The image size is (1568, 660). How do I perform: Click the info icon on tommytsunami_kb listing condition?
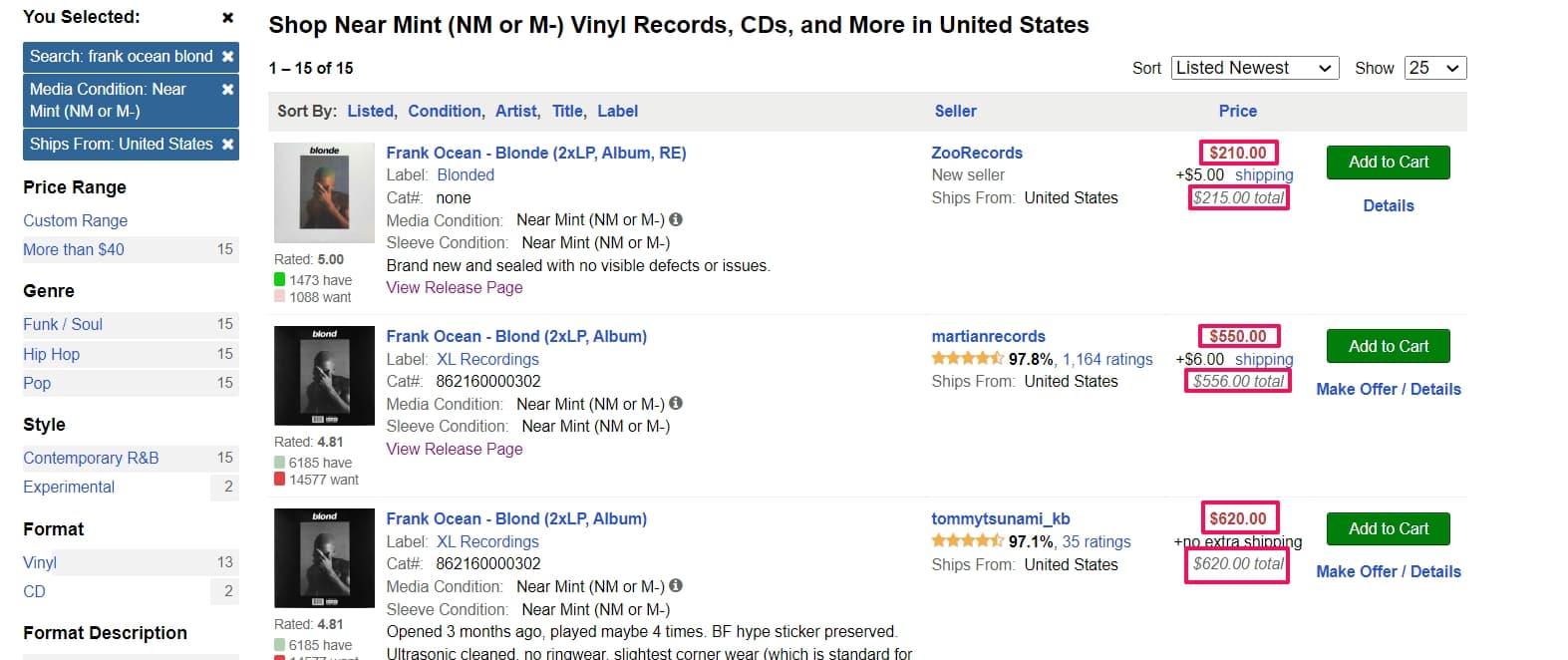(x=676, y=586)
